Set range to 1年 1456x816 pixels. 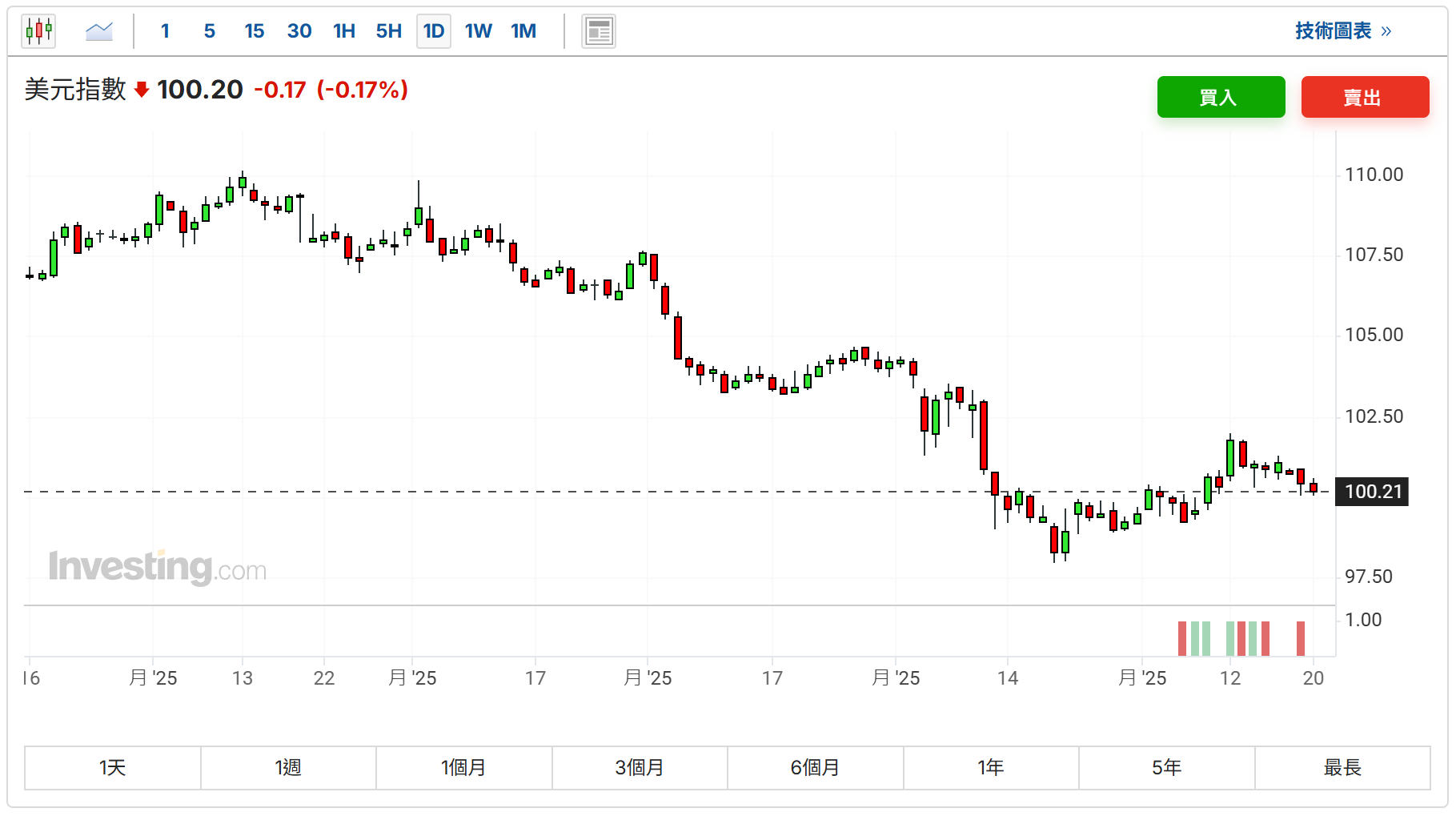(991, 768)
